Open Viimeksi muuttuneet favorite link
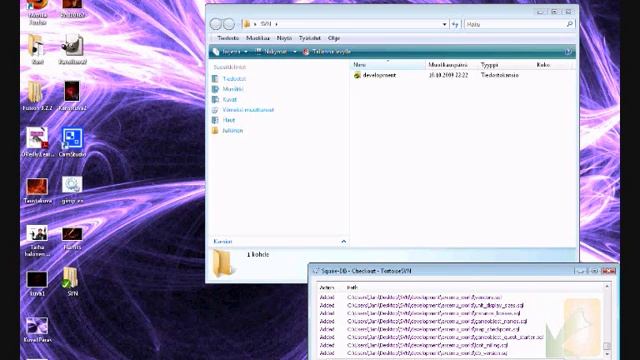Viewport: 640px width, 360px height. 248,110
